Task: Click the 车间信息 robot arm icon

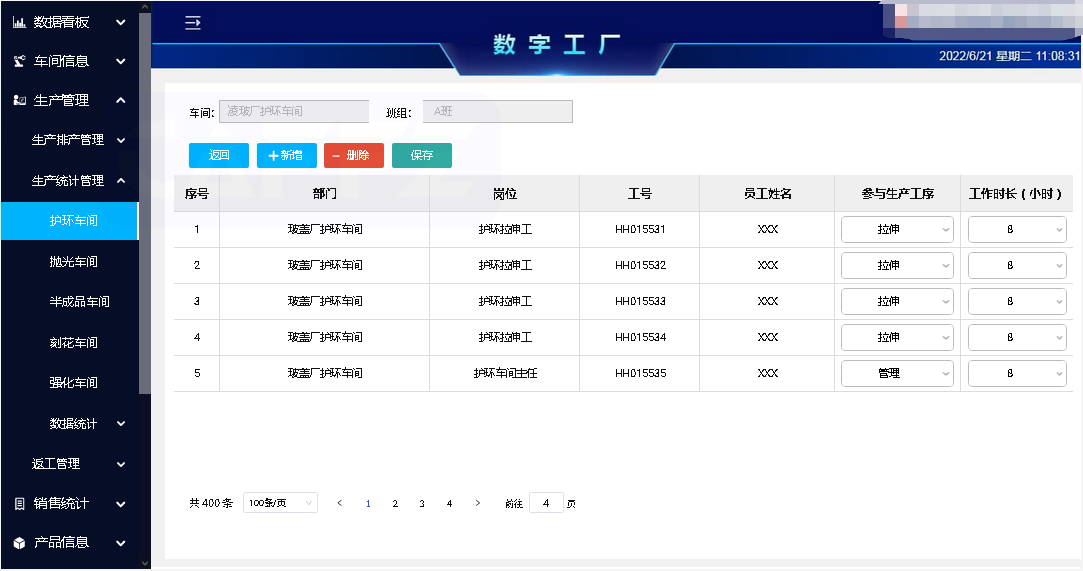Action: click(19, 61)
